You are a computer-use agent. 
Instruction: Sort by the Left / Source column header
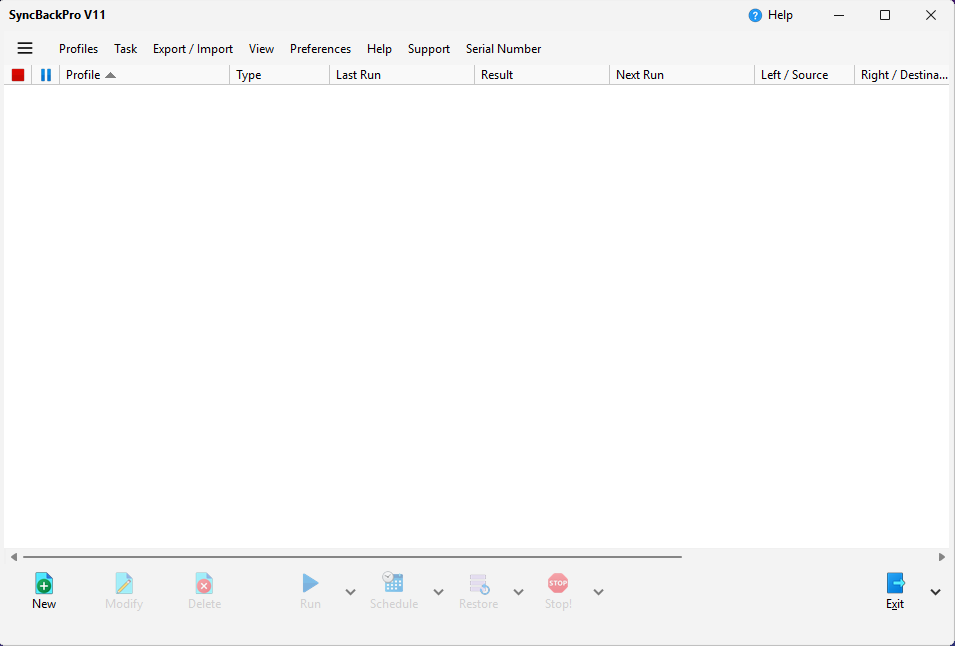click(x=805, y=75)
